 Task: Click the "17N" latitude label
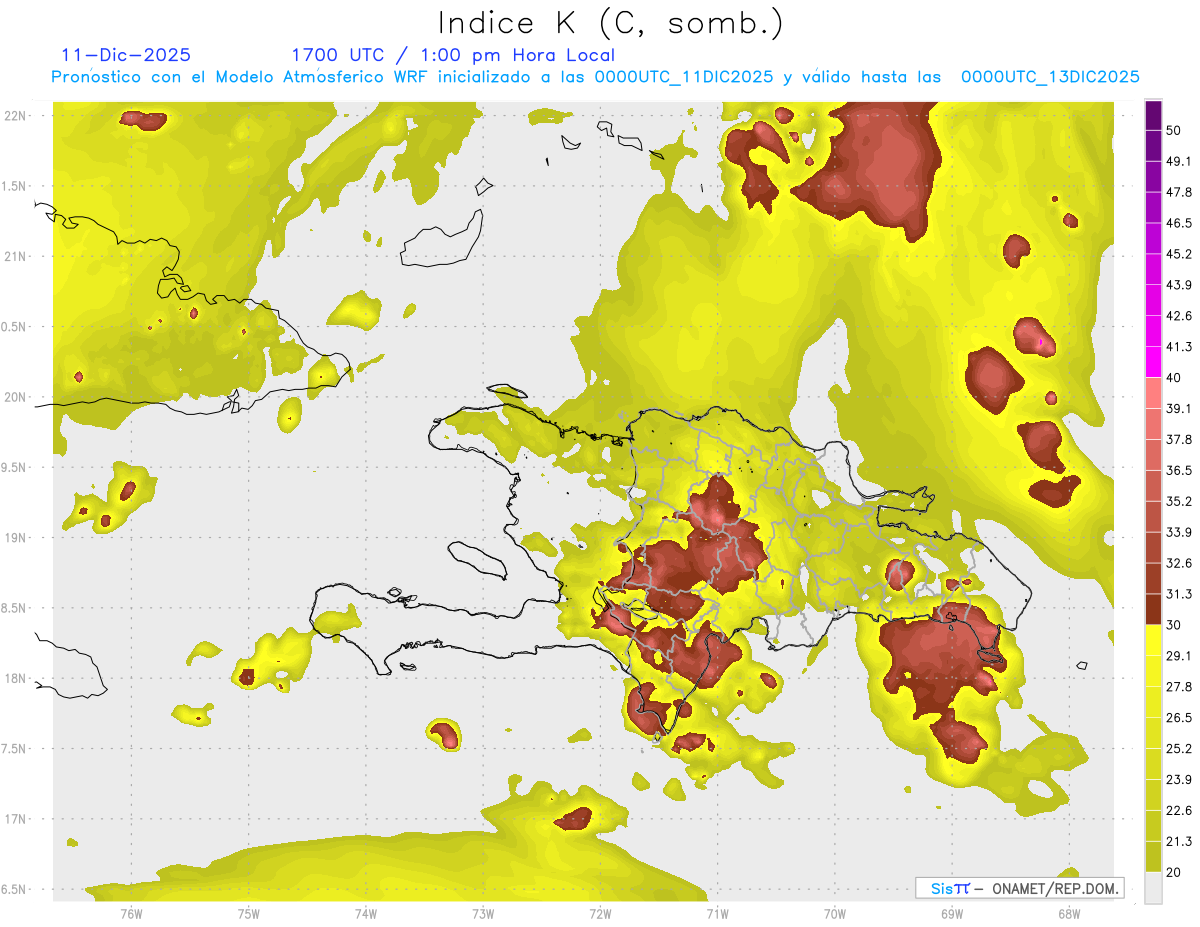click(x=15, y=819)
